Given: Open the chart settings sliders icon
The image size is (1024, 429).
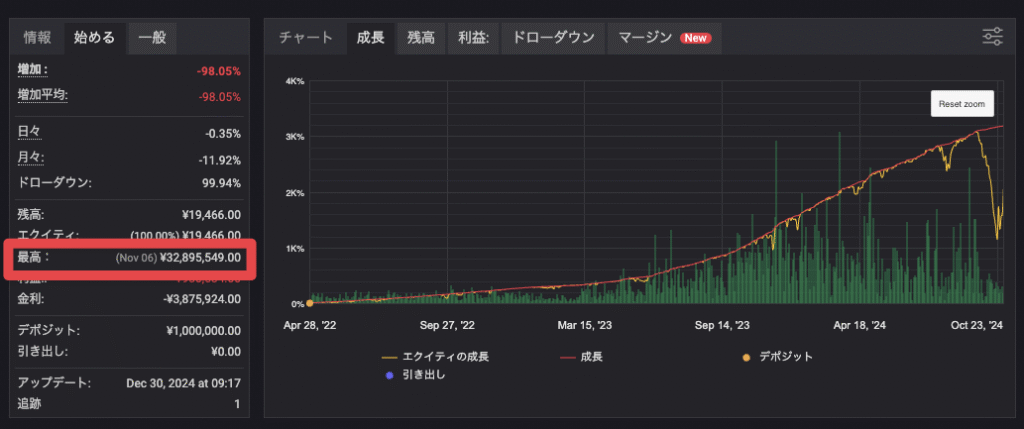Looking at the screenshot, I should [x=993, y=37].
